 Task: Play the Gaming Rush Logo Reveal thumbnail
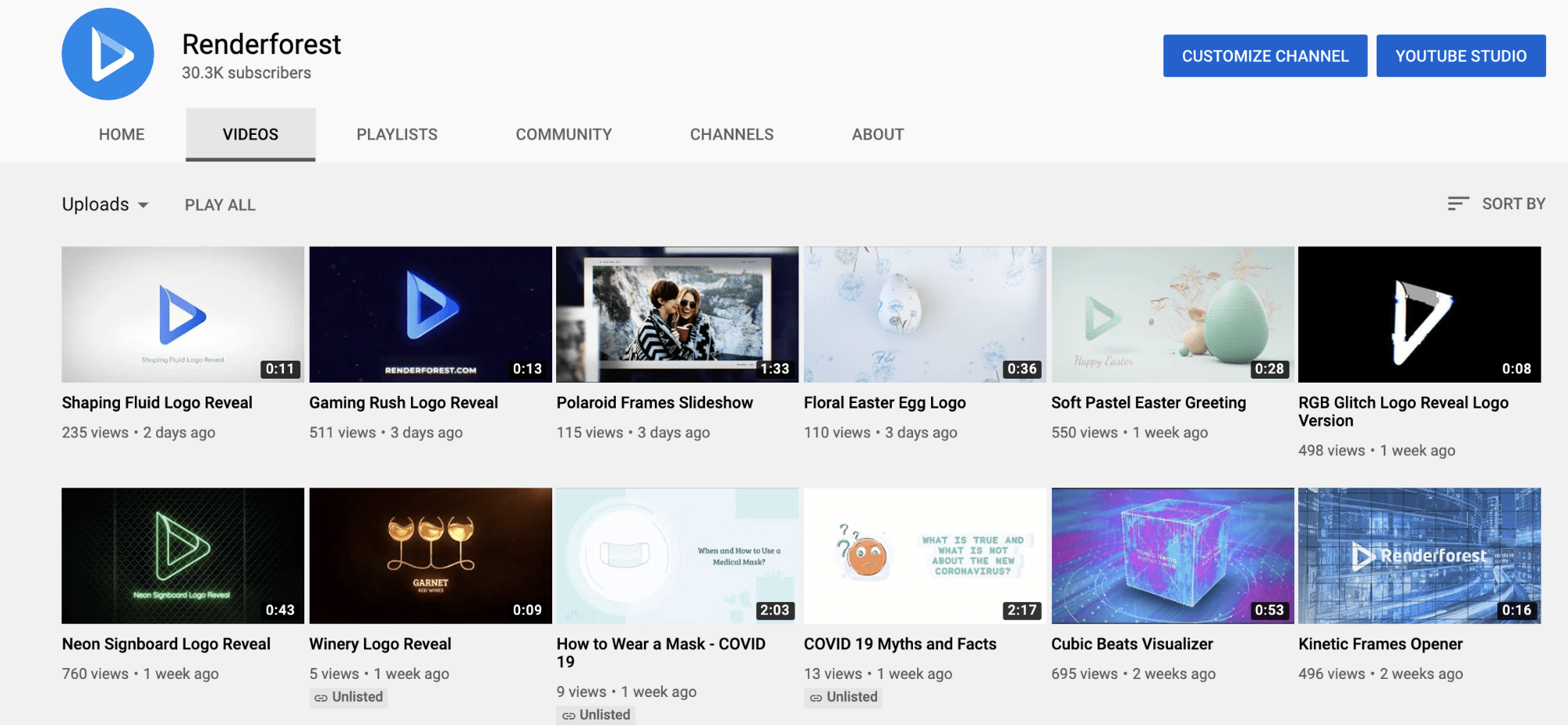pos(431,314)
